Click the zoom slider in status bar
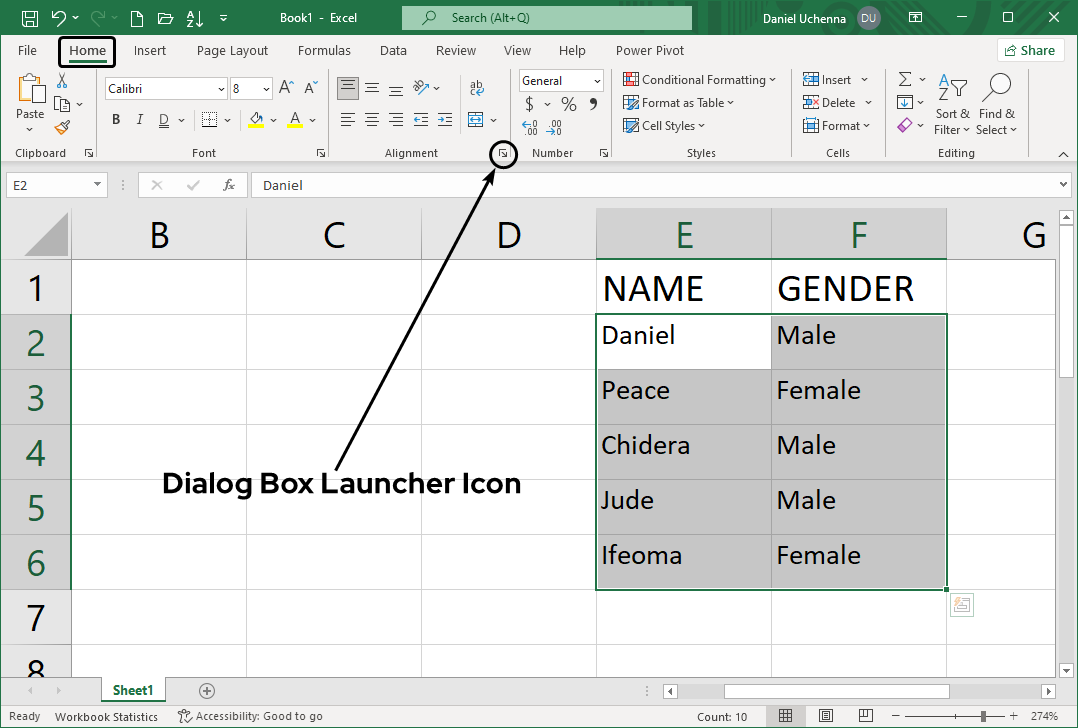Screen dimensions: 1078x728 tap(983, 716)
